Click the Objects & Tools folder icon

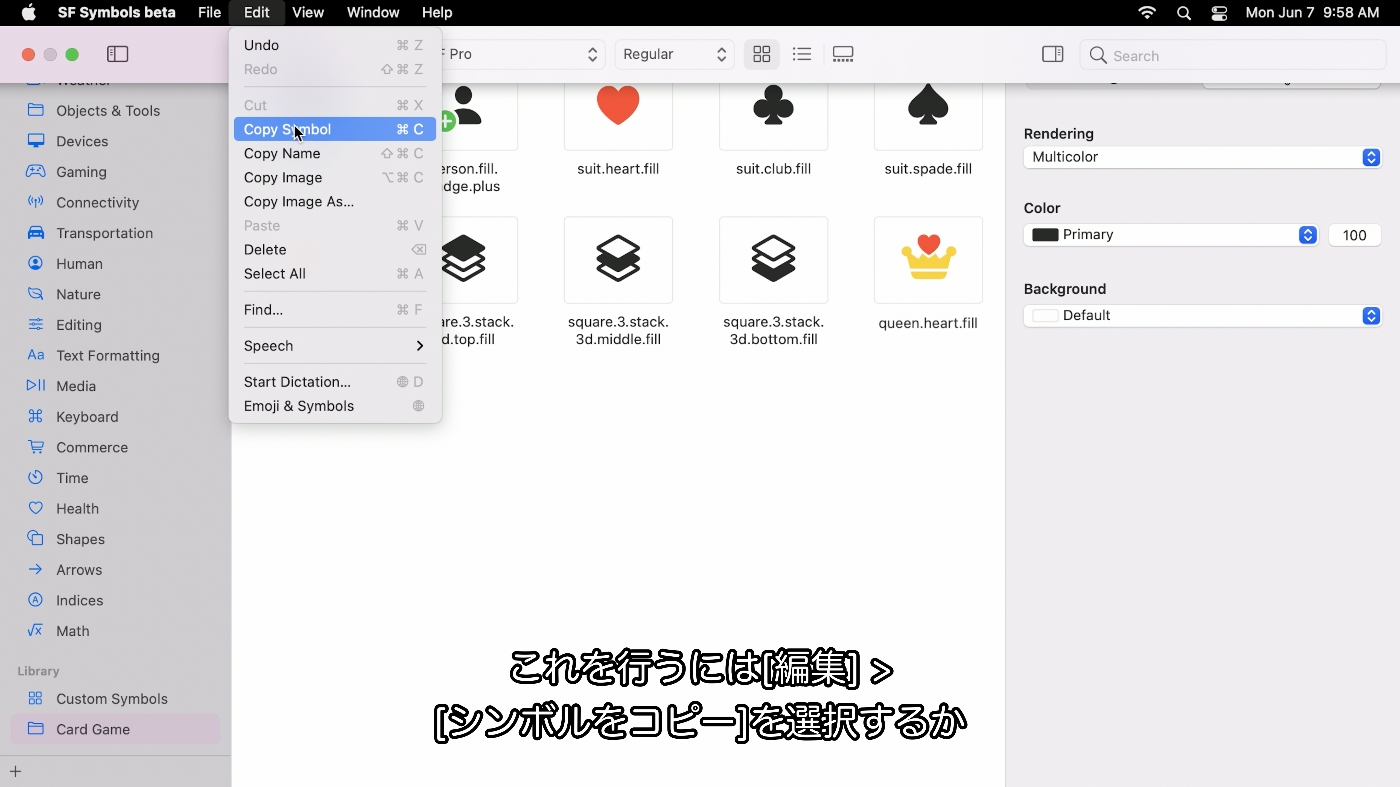(x=36, y=110)
